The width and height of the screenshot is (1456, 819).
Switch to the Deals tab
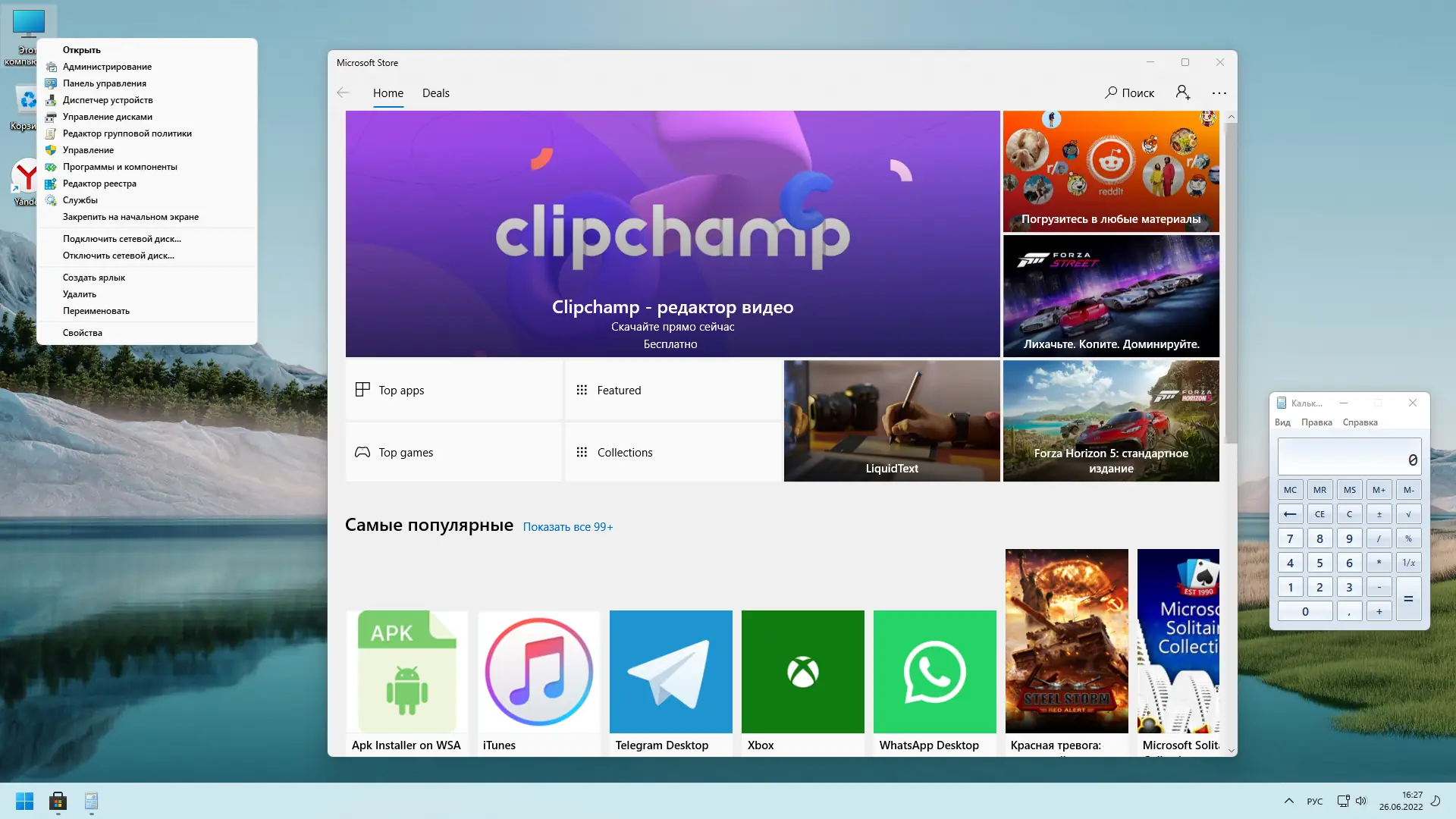435,93
